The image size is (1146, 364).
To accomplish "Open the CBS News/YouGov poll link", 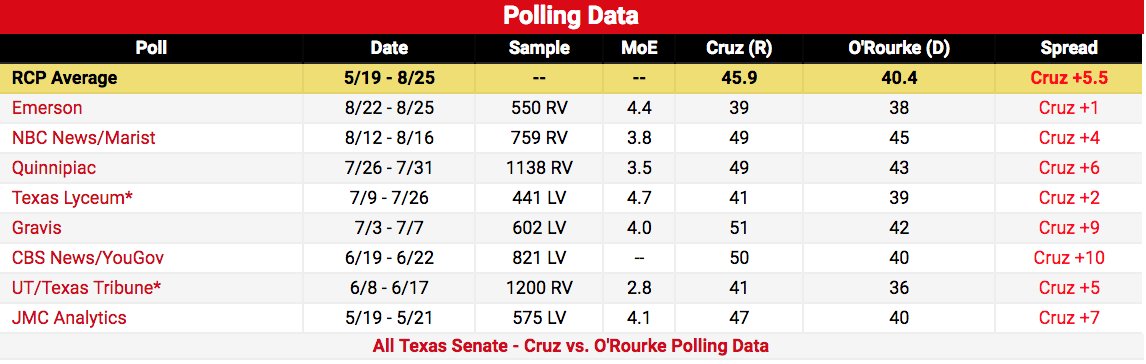I will 88,258.
